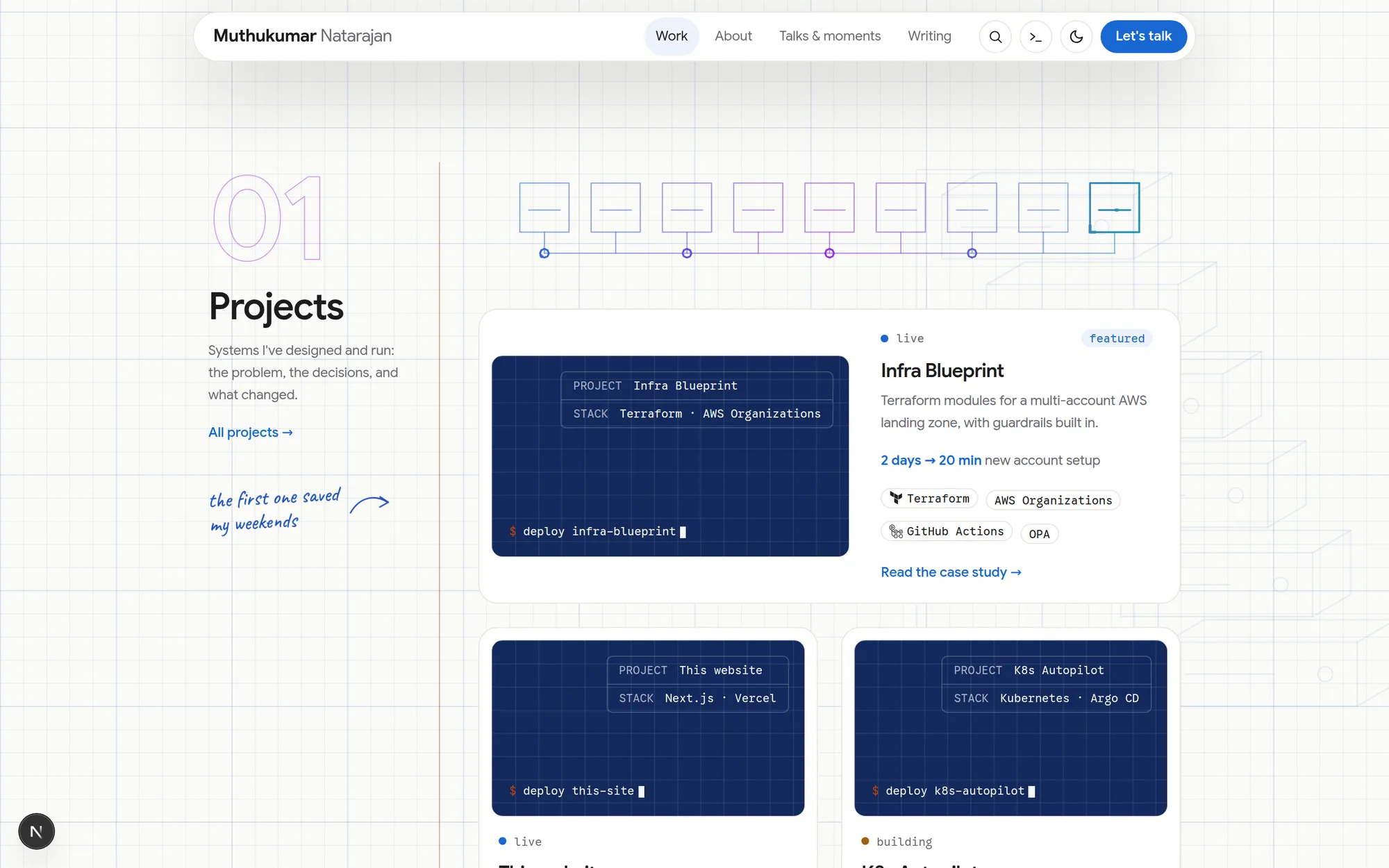Viewport: 1389px width, 868px height.
Task: Click the GitHub Actions tag chip
Action: pos(947,531)
